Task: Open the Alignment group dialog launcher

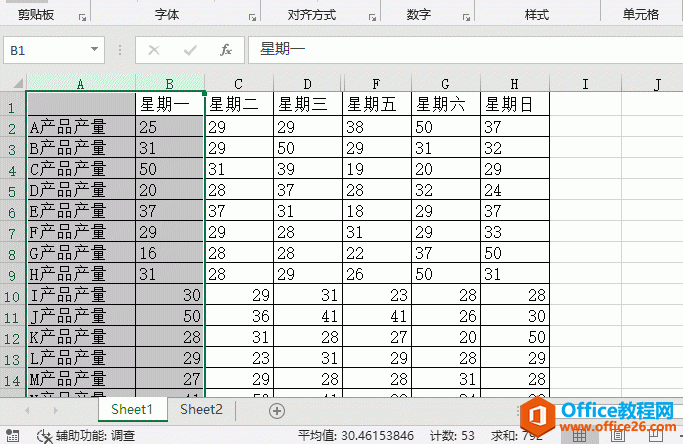Action: coord(372,17)
